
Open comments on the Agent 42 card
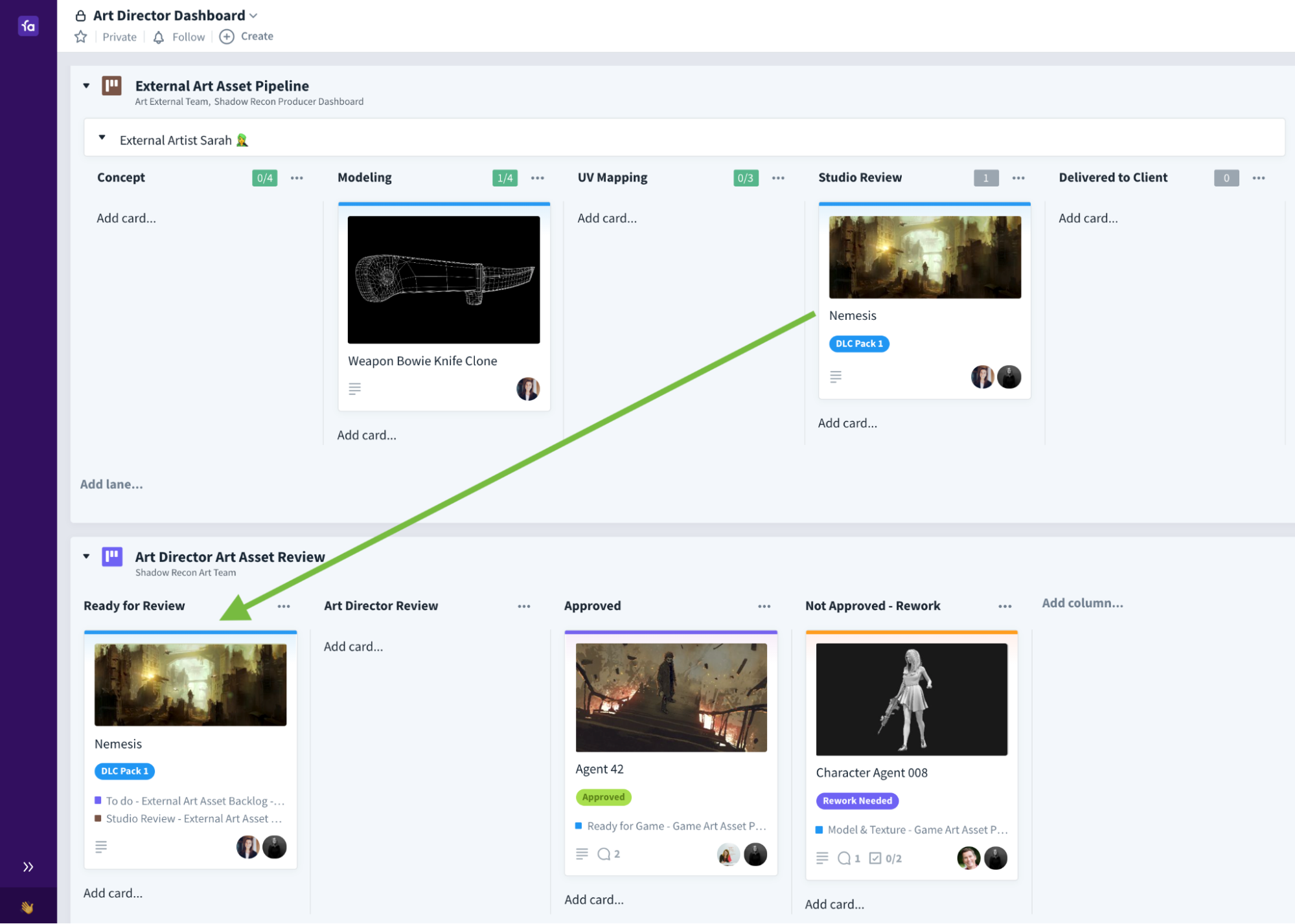click(x=605, y=853)
